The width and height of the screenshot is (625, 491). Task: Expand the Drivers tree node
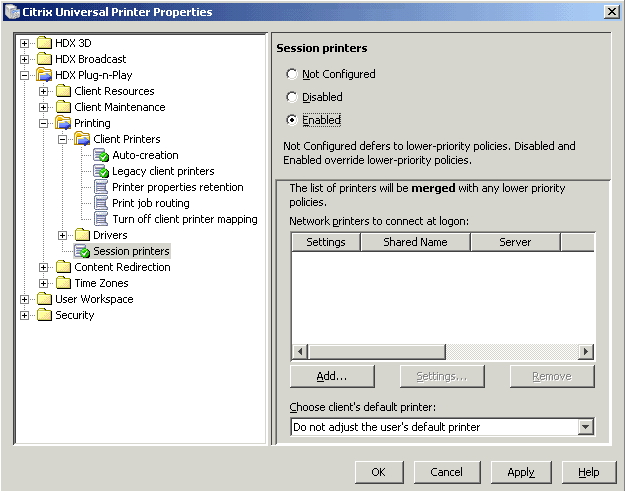63,235
